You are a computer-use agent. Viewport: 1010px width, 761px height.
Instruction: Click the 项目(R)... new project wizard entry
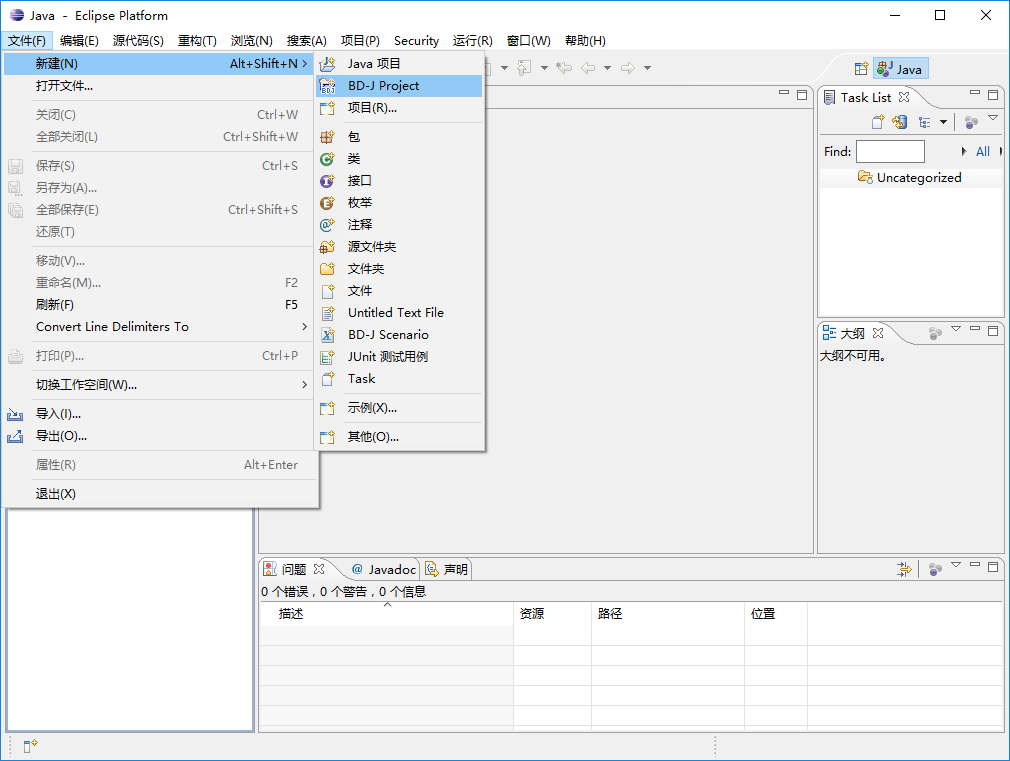(x=399, y=108)
